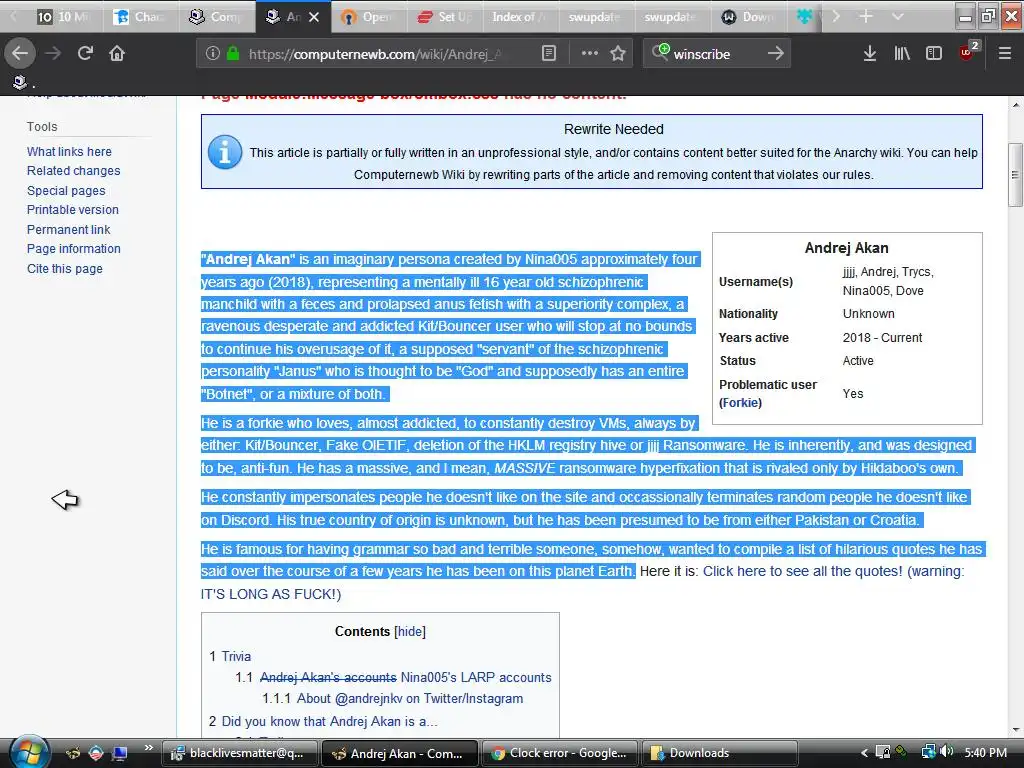Switch to the blacklivesmatter@q... taskbar window
1024x768 pixels.
[239, 753]
